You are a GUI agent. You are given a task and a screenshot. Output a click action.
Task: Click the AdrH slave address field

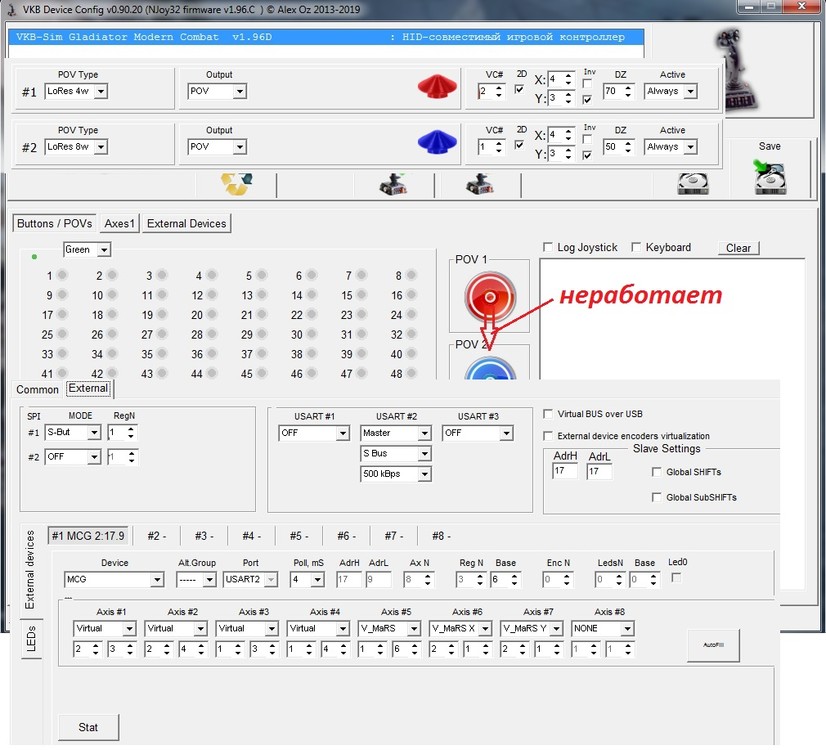tap(565, 471)
